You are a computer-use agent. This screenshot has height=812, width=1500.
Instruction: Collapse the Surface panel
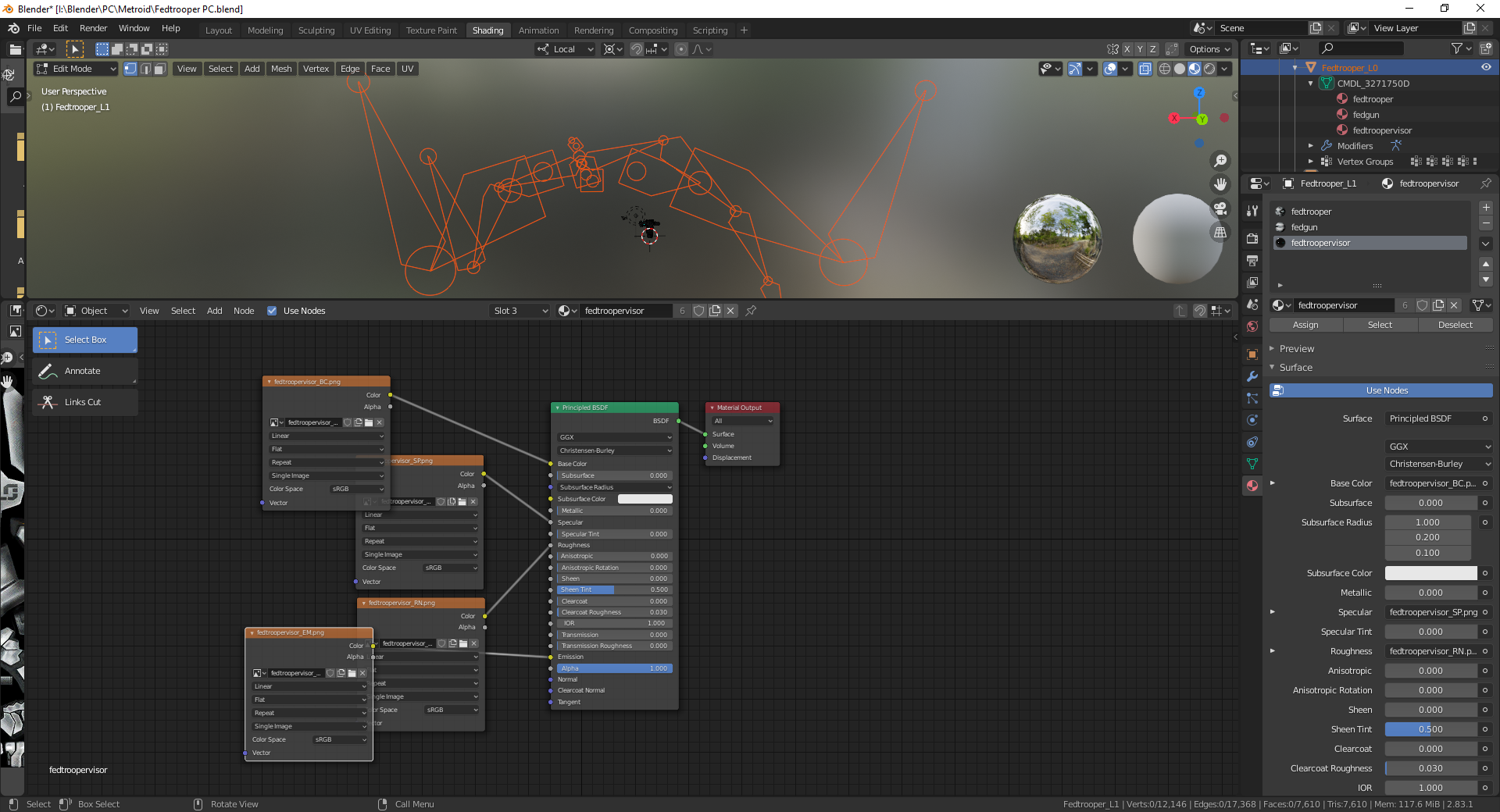coord(1295,368)
